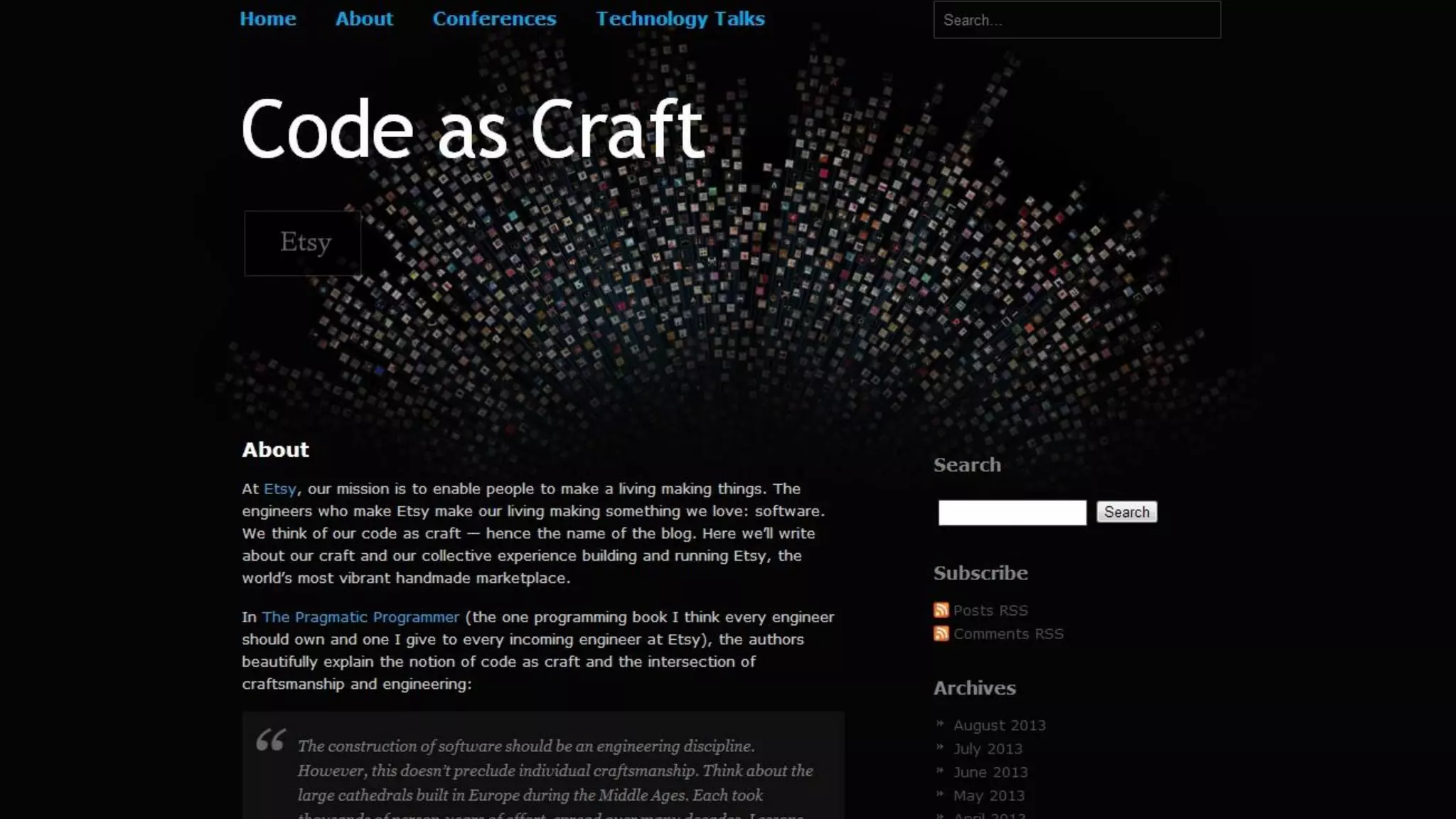Click the August 2013 bullet arrow

tap(940, 724)
